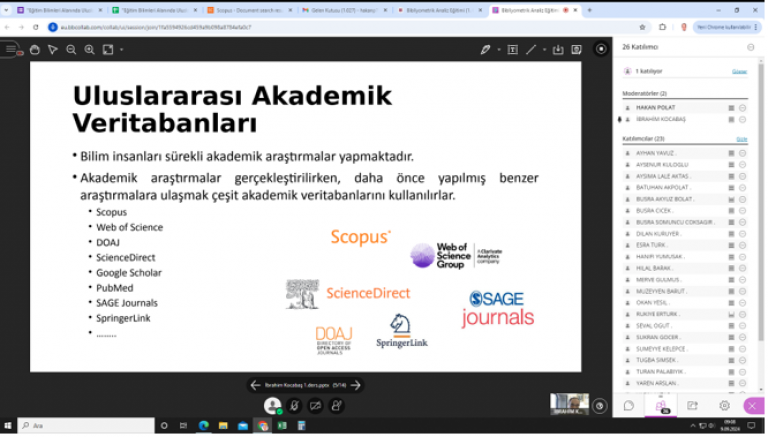The width and height of the screenshot is (768, 437).
Task: Click the browser address bar URL
Action: (x=156, y=27)
